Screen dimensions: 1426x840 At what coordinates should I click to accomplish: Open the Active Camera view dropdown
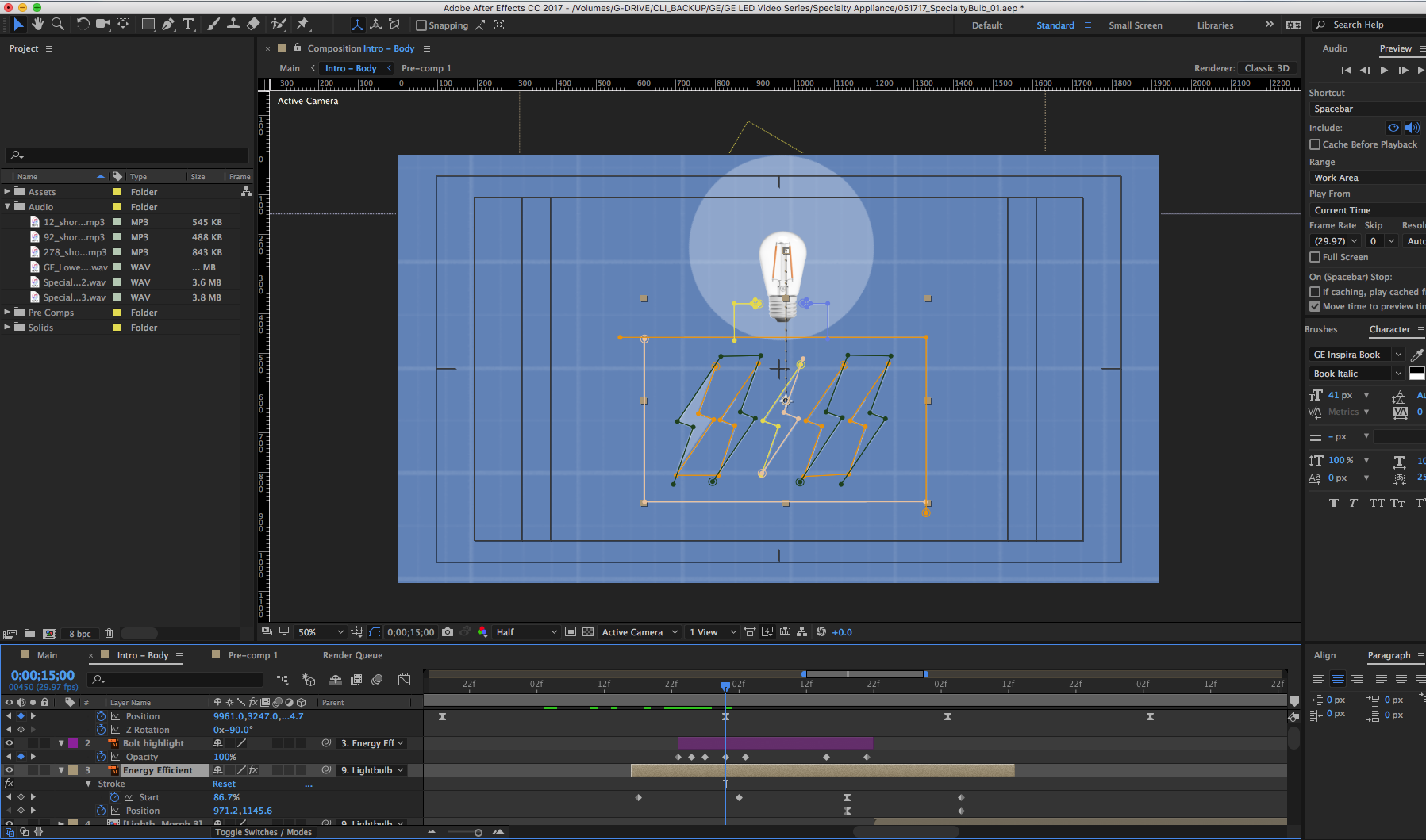[640, 632]
